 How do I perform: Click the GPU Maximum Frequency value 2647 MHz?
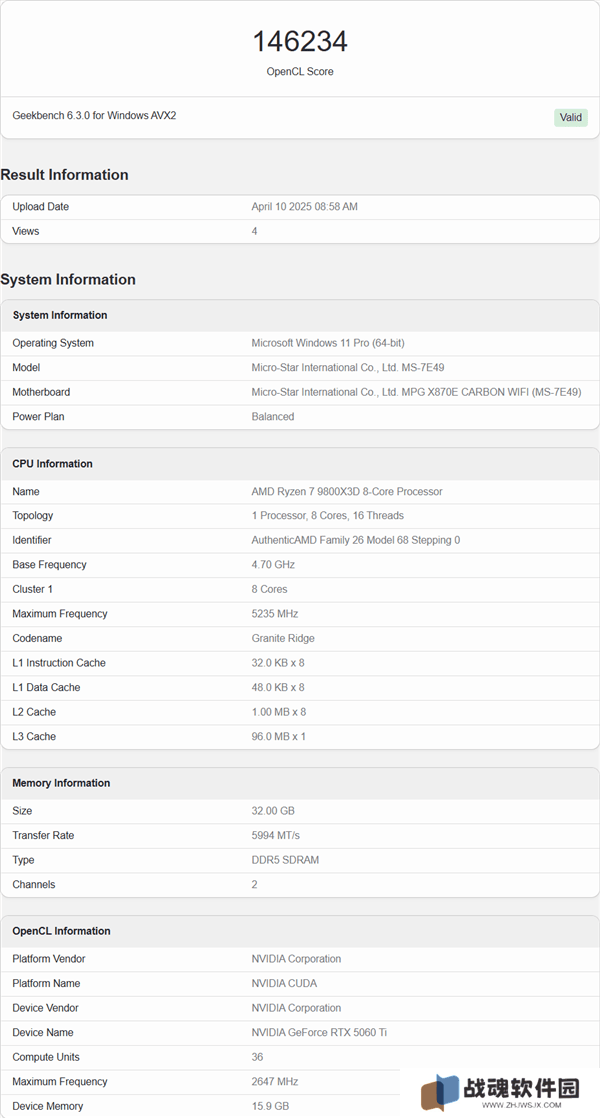click(x=274, y=1082)
